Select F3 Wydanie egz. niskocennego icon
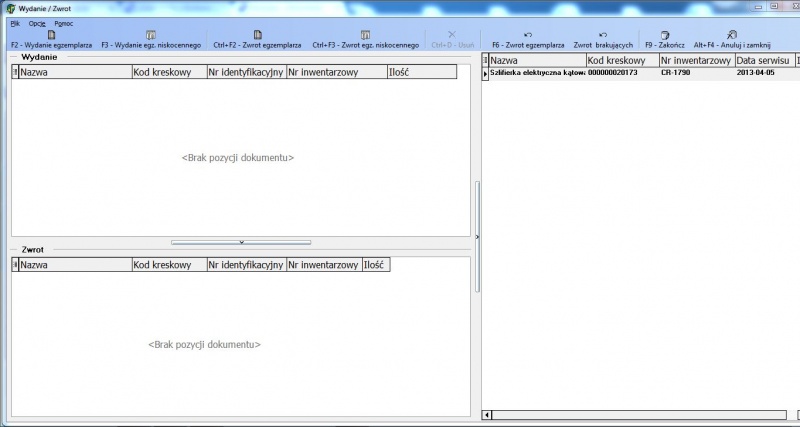Screen dimensions: 800x427 (x=151, y=35)
